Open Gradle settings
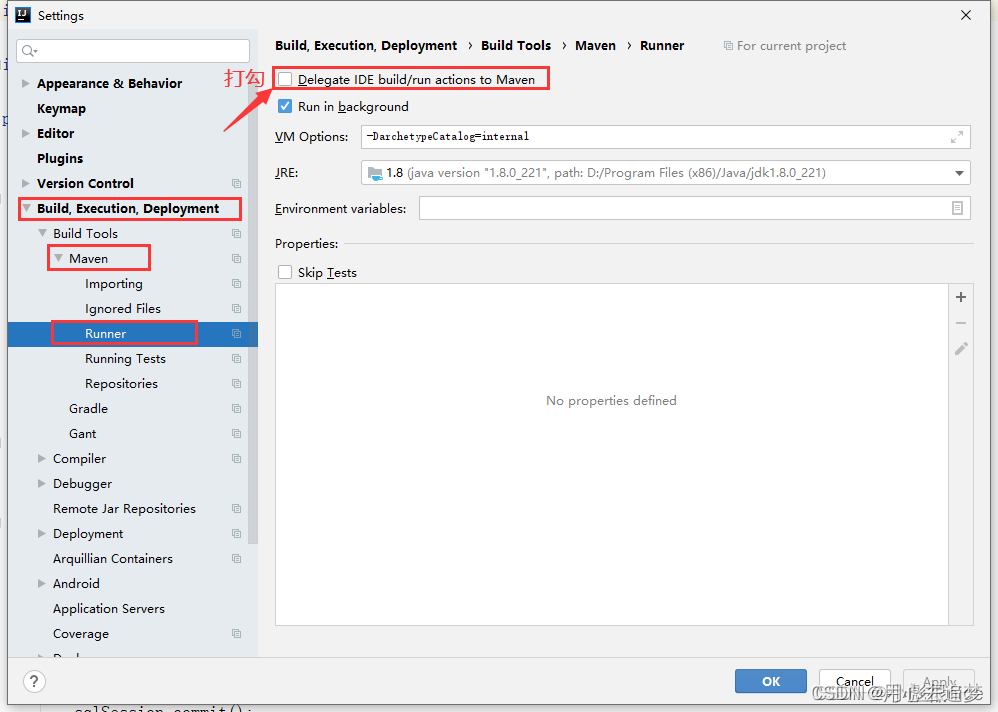 88,408
